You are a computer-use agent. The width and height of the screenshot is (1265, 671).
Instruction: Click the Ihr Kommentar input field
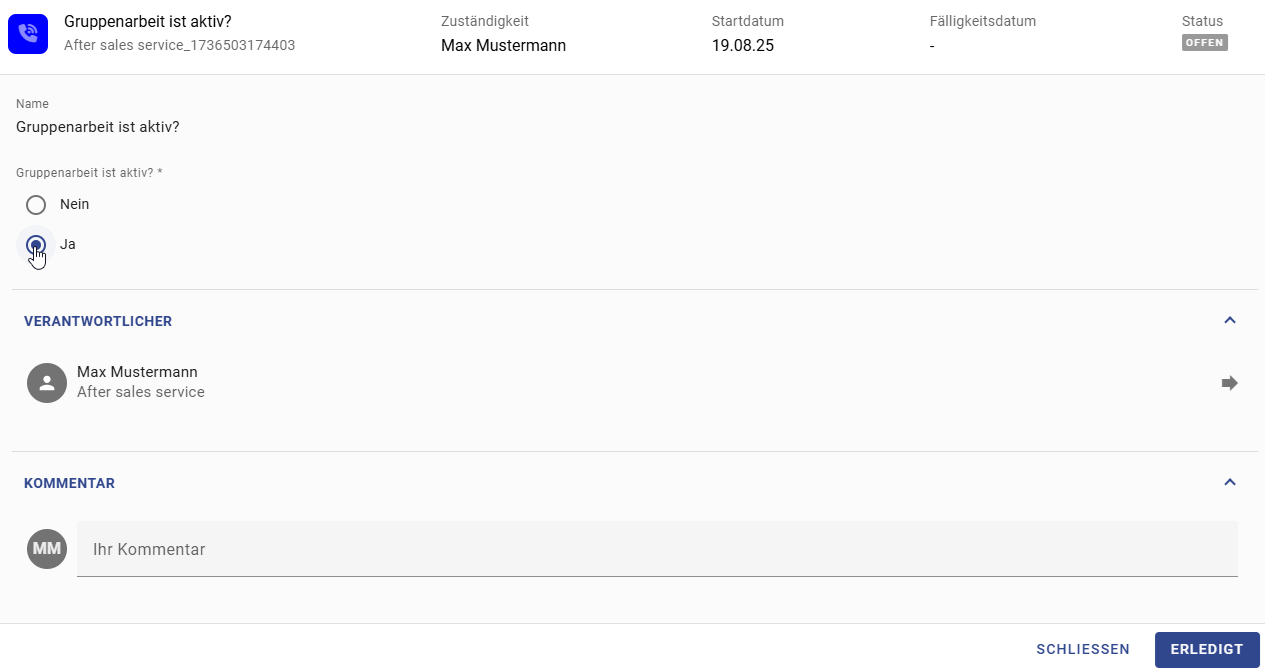pyautogui.click(x=400, y=549)
